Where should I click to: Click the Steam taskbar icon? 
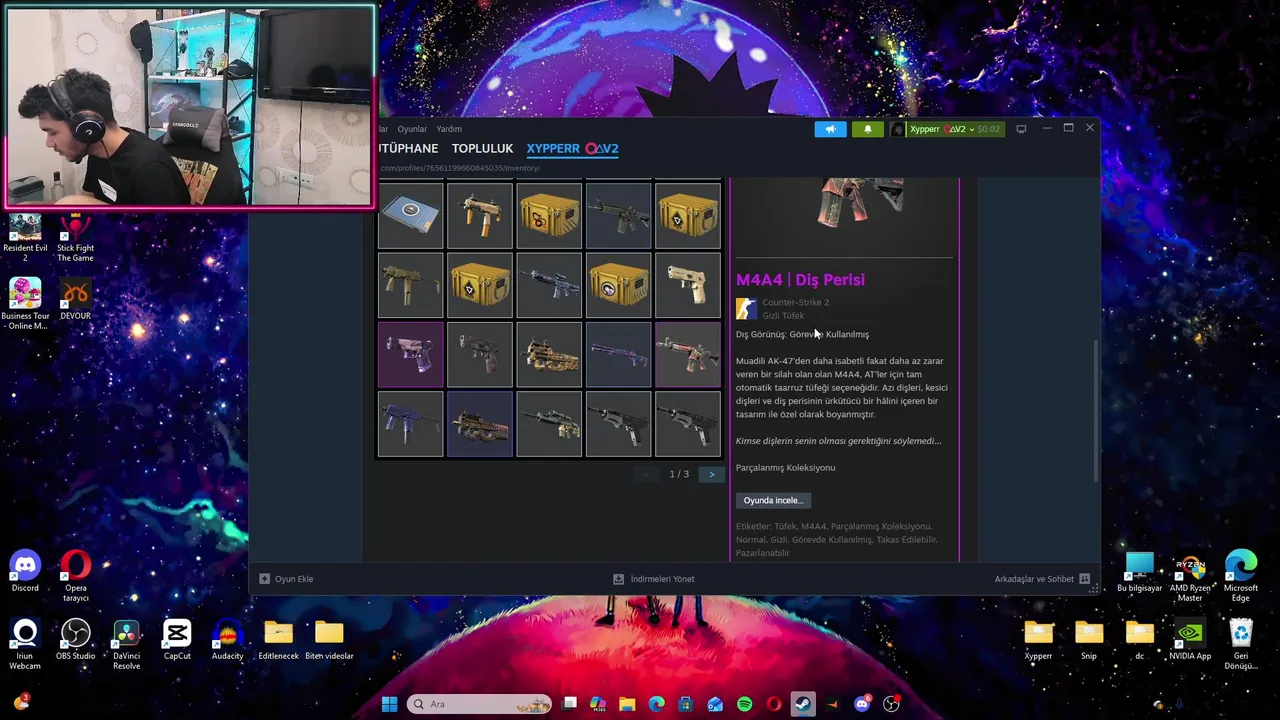tap(803, 704)
